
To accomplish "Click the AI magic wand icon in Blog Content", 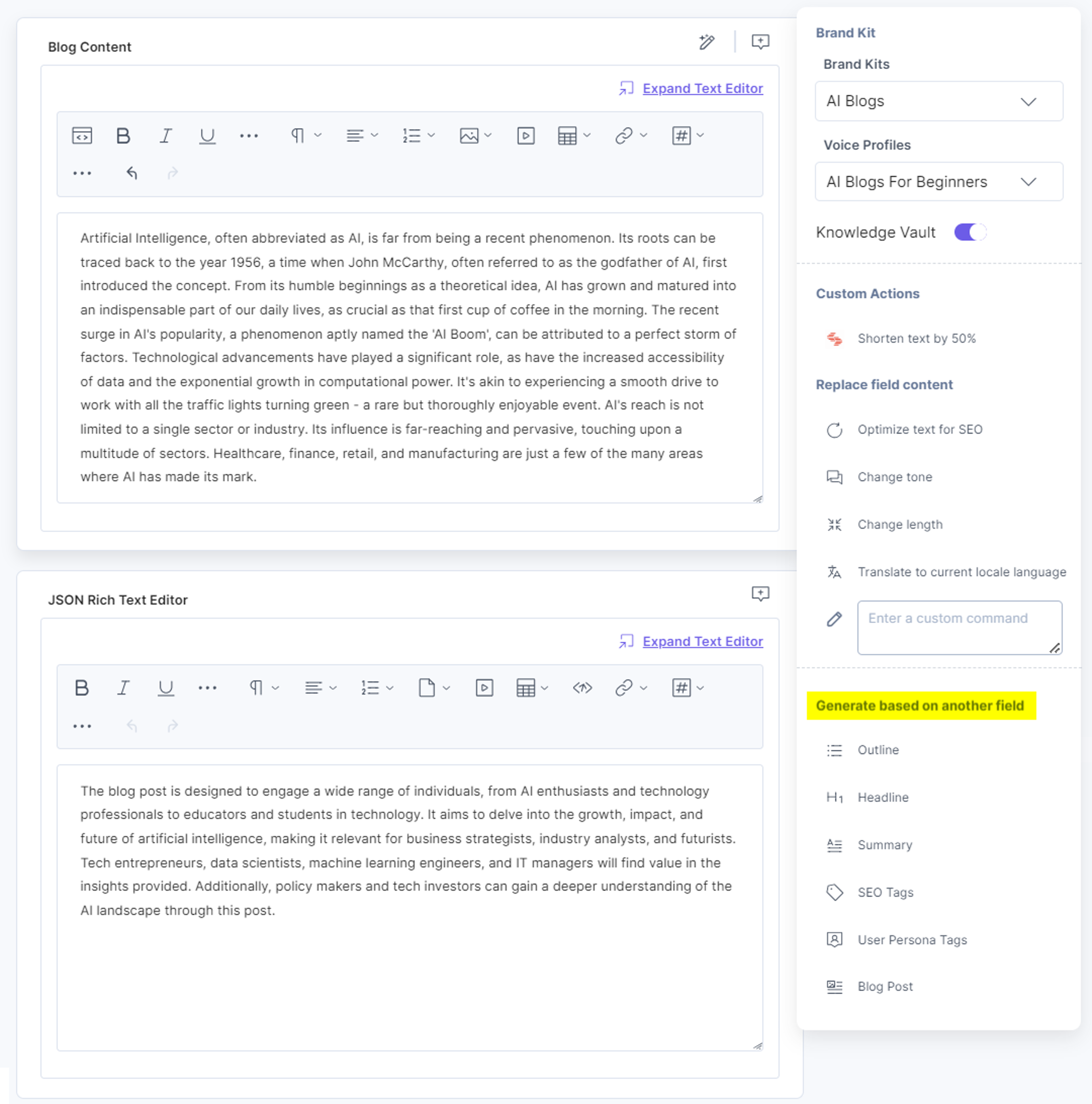I will coord(707,42).
